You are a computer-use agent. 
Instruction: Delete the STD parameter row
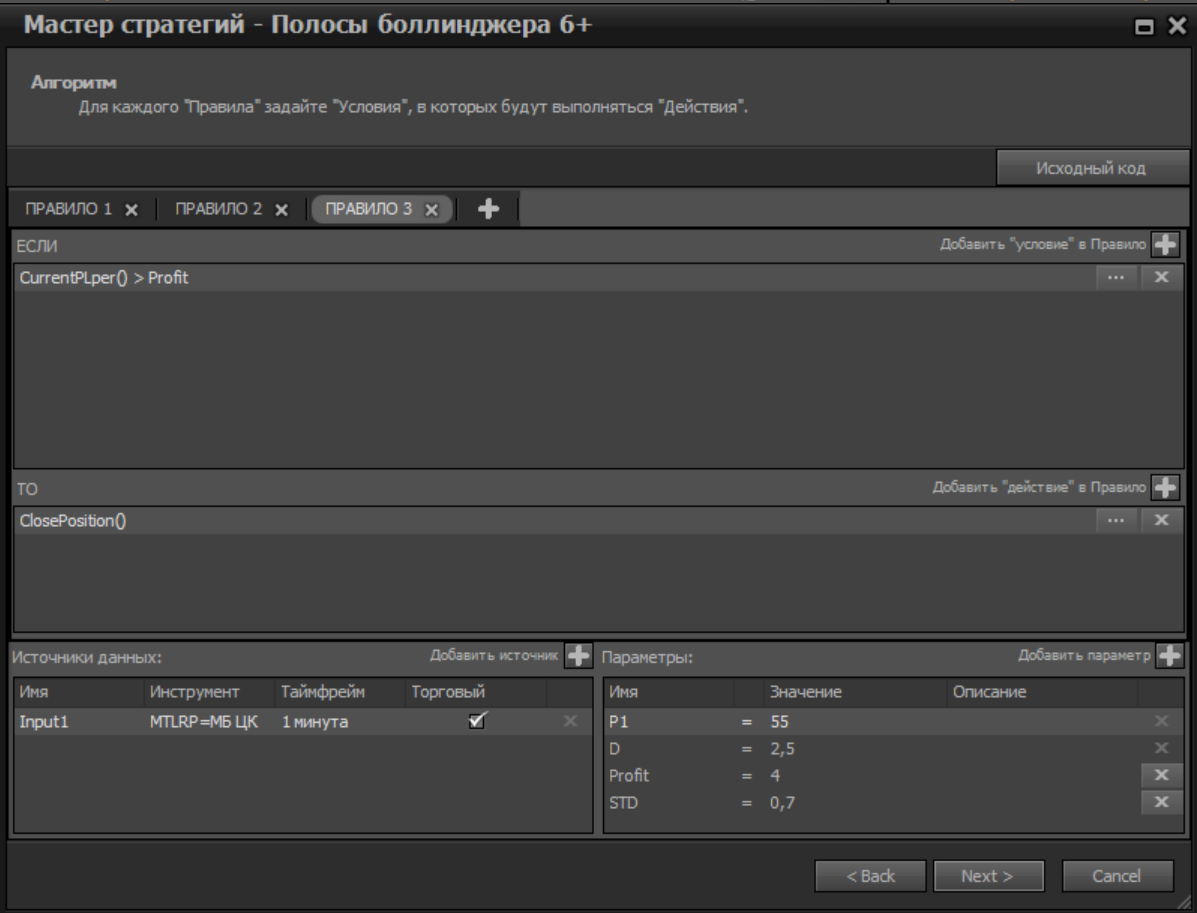coord(1161,800)
